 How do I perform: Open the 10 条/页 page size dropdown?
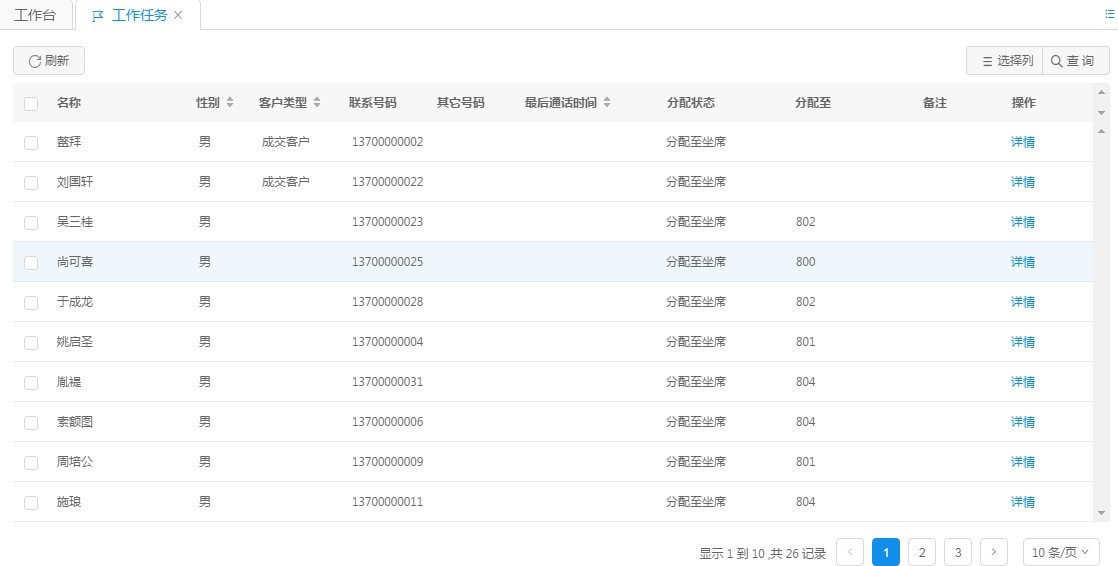point(1061,552)
